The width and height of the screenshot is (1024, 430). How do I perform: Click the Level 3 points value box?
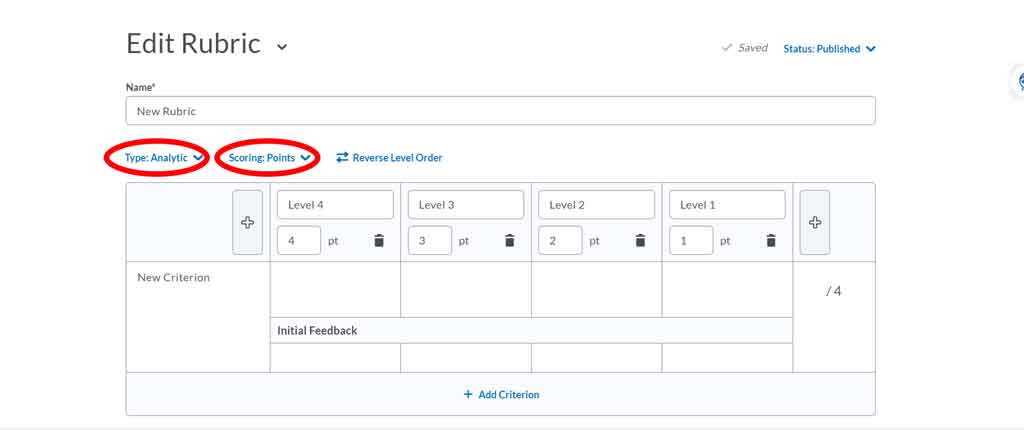click(429, 241)
